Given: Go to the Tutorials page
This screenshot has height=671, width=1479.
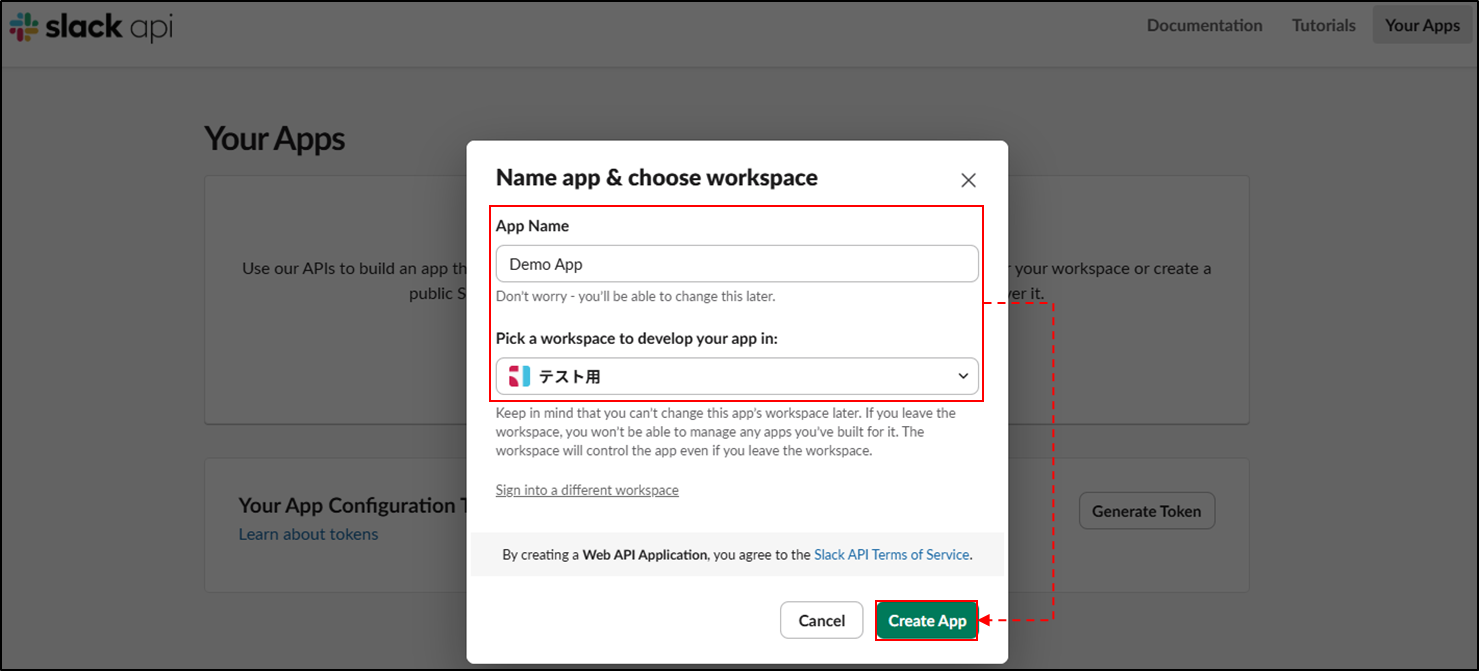Looking at the screenshot, I should 1323,25.
